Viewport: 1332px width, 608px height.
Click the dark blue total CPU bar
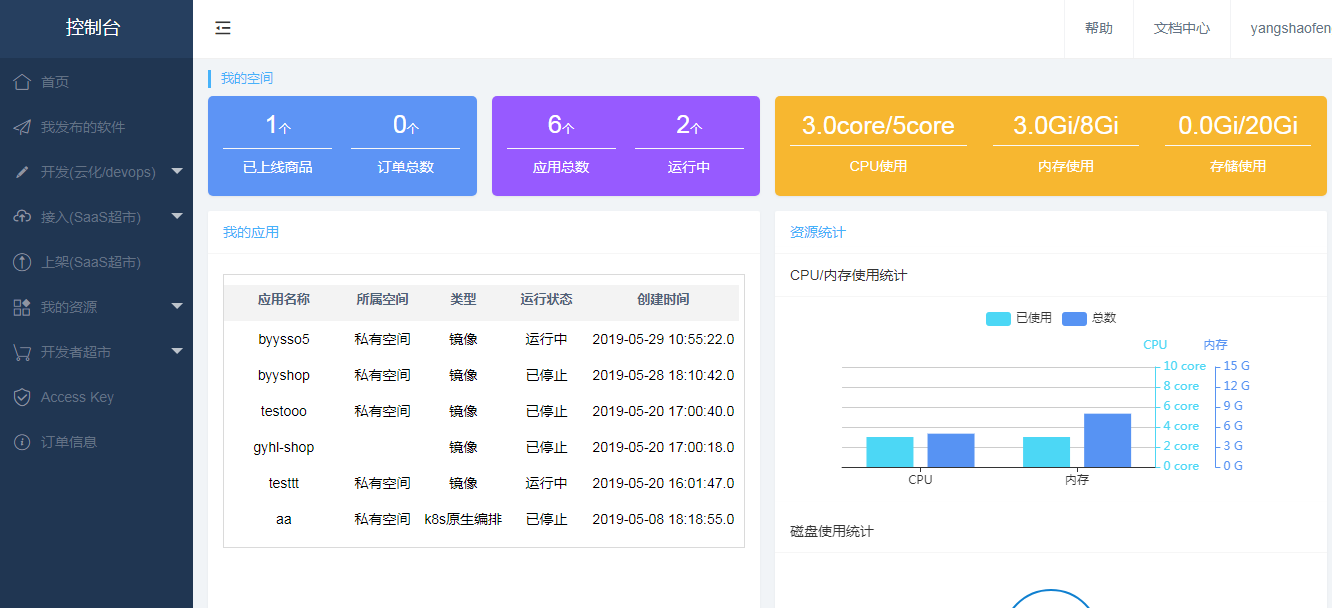coord(951,450)
